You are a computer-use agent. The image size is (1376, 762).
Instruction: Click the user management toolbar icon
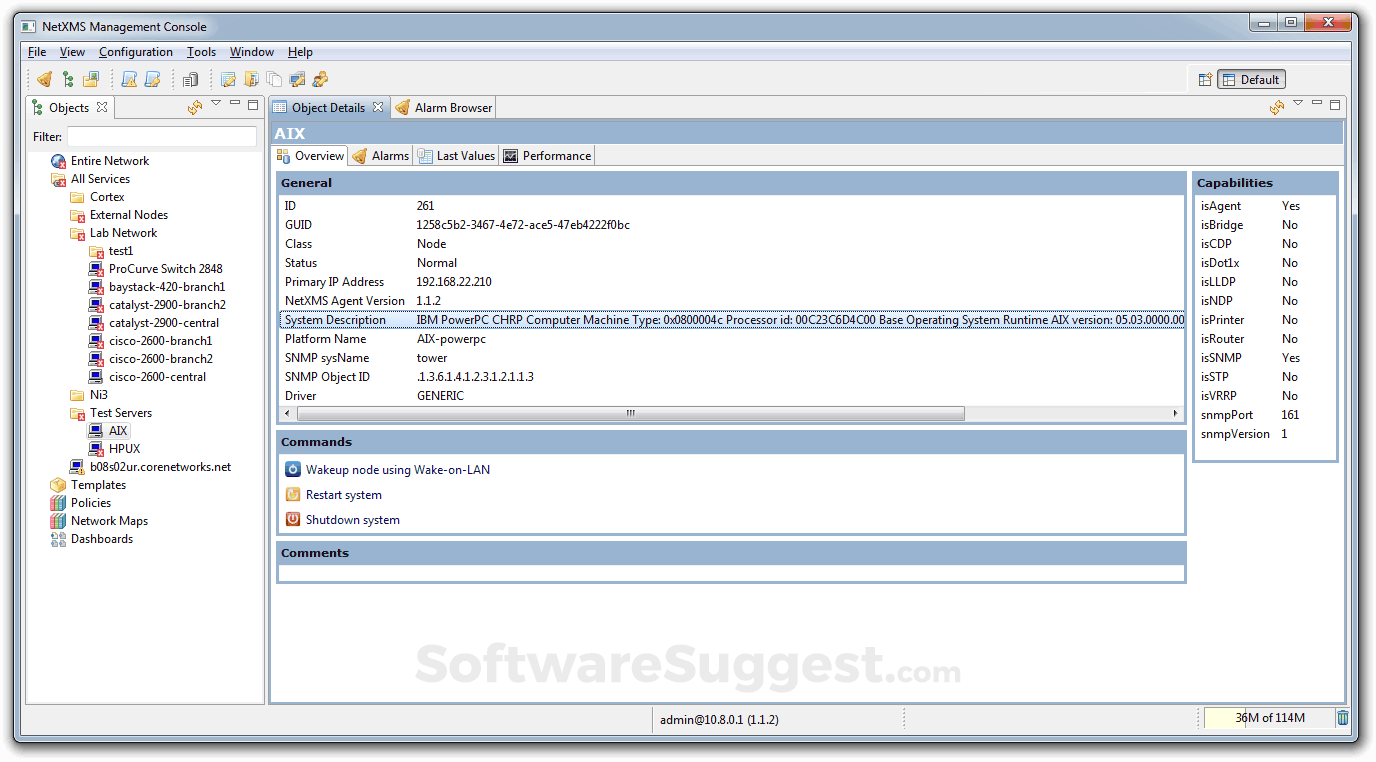(x=321, y=78)
